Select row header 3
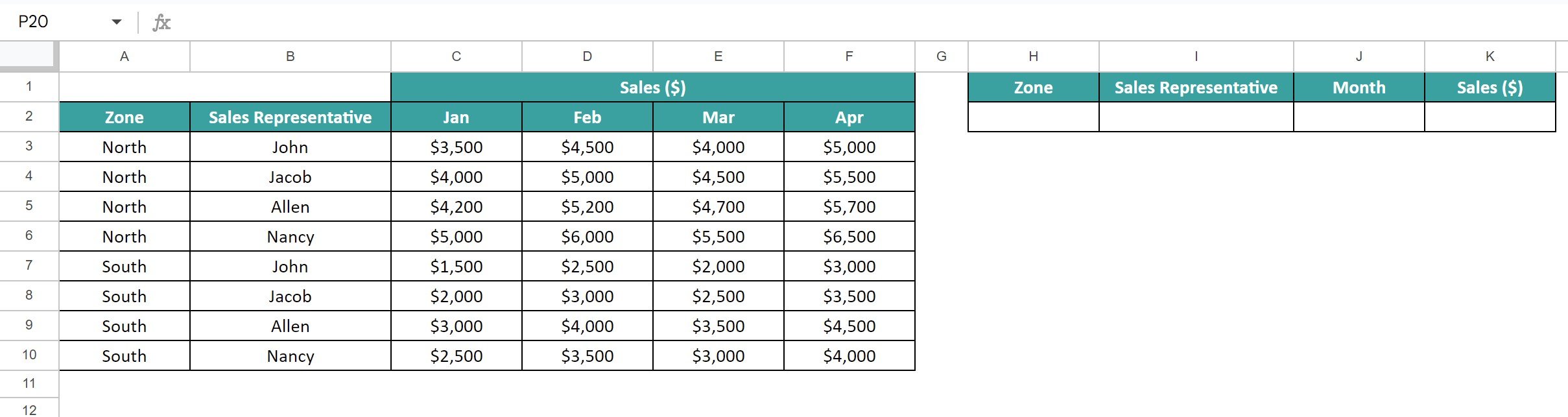This screenshot has width=1568, height=417. [x=29, y=147]
